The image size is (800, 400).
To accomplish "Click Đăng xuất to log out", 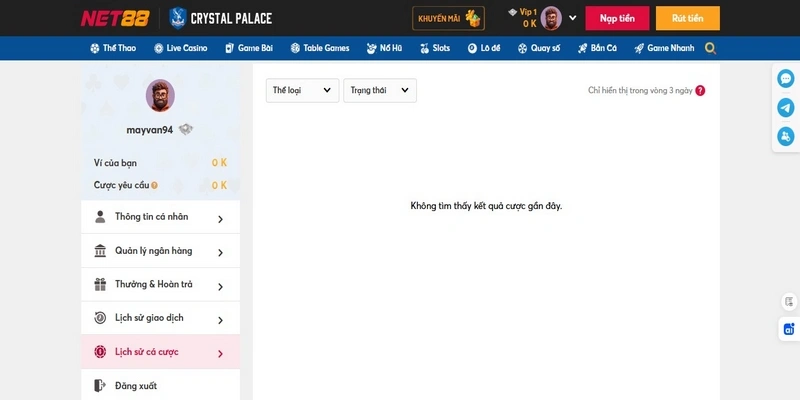I will (x=160, y=385).
